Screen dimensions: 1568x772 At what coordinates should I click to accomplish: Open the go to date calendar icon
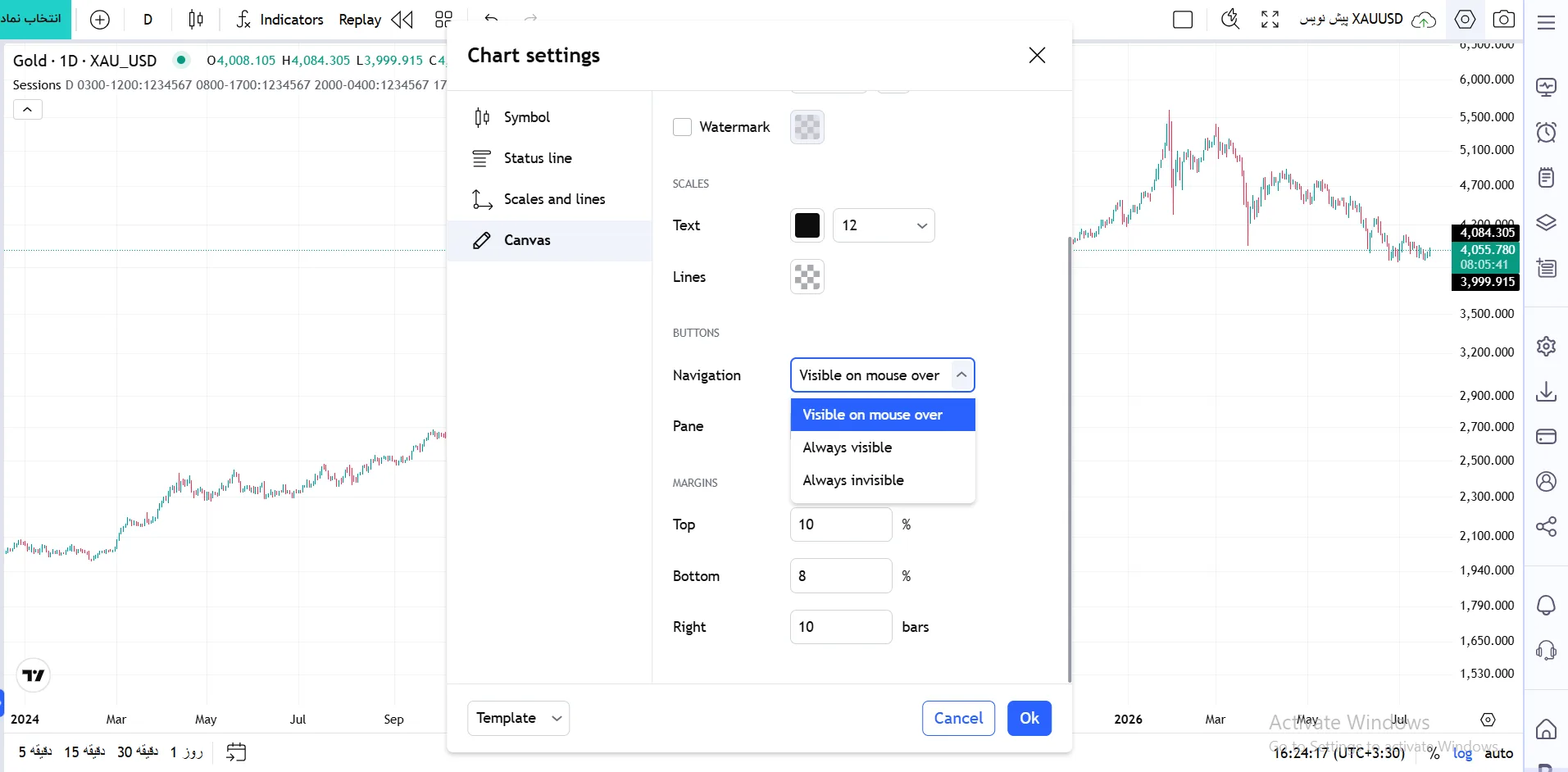(x=236, y=752)
